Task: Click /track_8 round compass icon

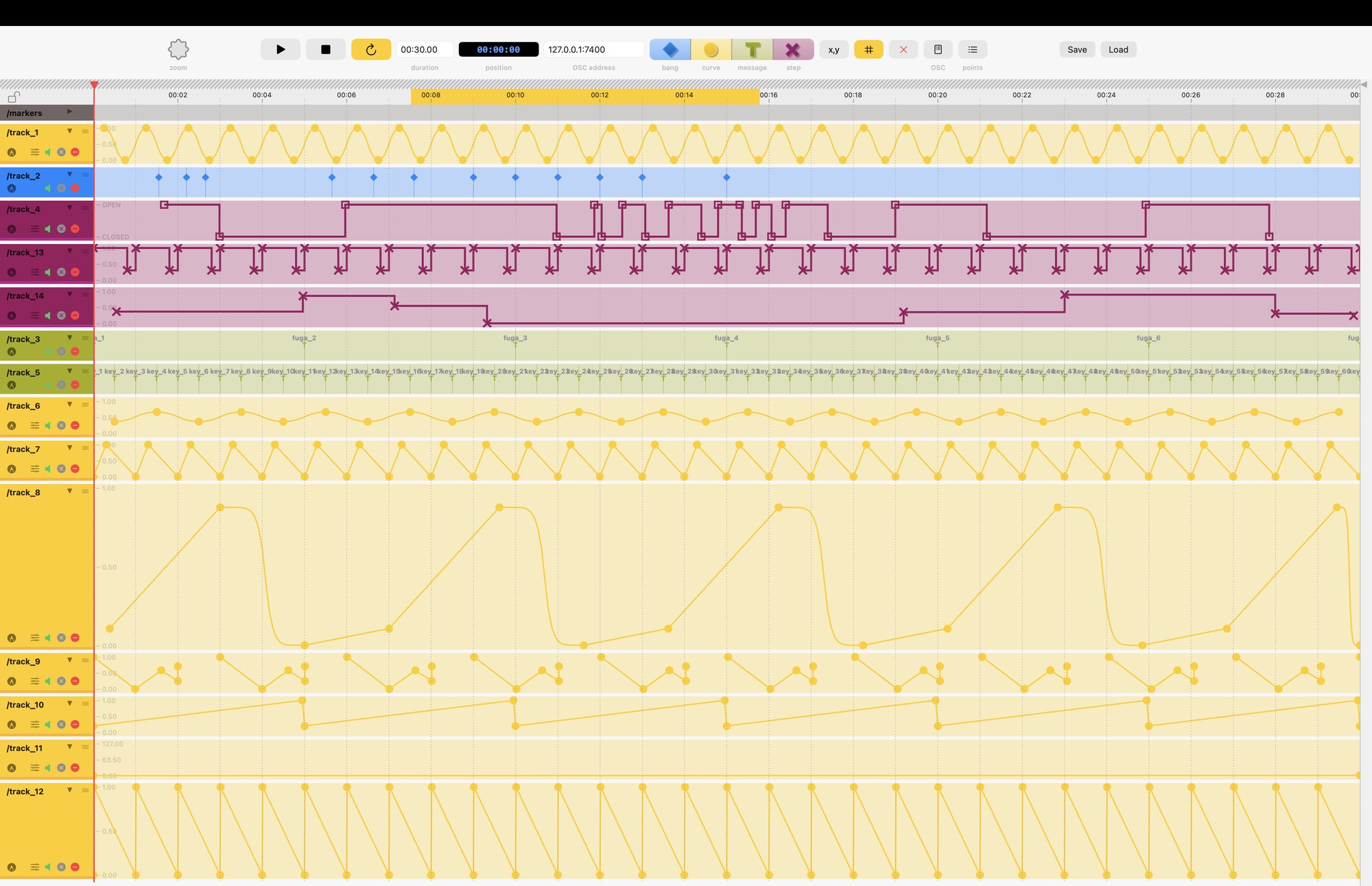Action: pyautogui.click(x=12, y=638)
